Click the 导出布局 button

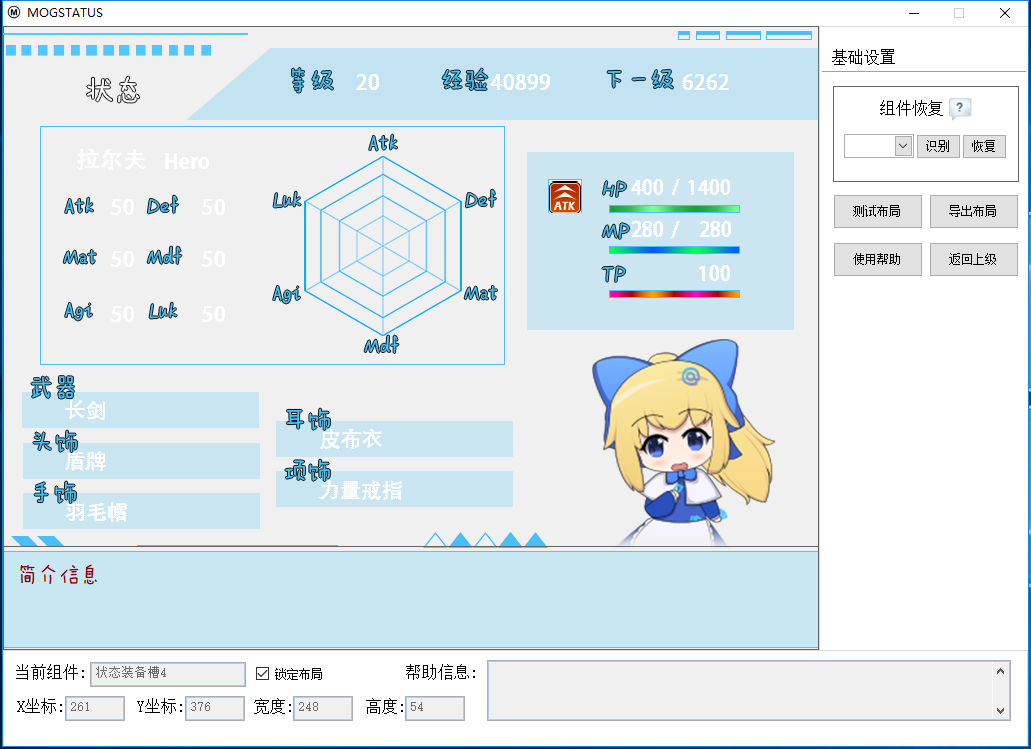(x=973, y=211)
